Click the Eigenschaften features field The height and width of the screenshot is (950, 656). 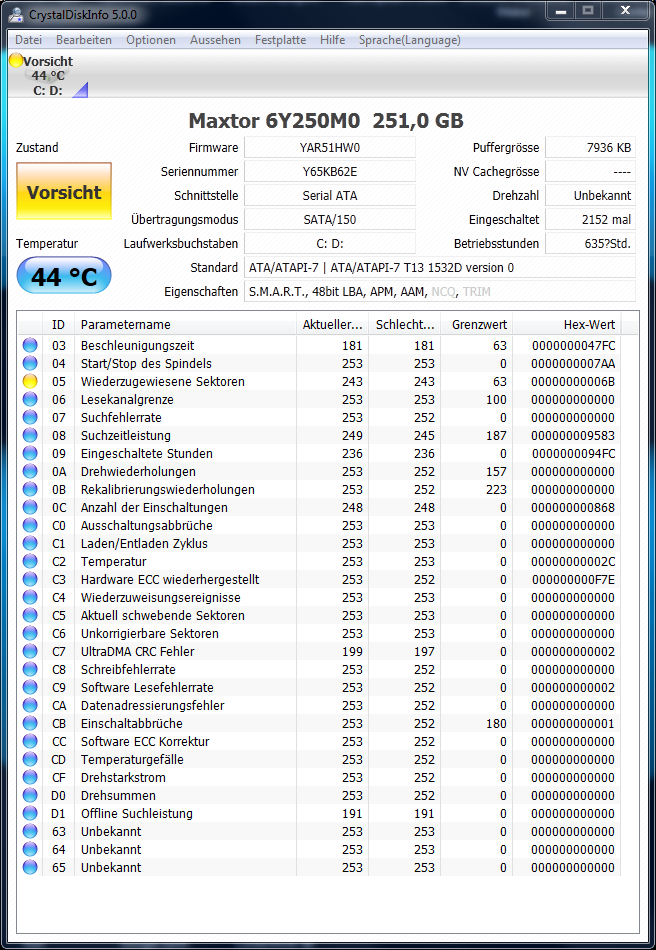pos(440,291)
